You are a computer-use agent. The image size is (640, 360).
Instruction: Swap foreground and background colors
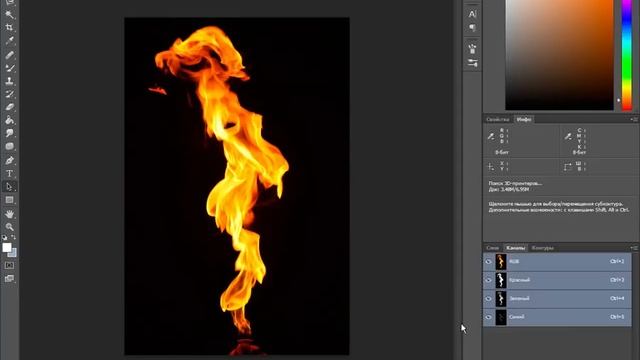[x=13, y=237]
